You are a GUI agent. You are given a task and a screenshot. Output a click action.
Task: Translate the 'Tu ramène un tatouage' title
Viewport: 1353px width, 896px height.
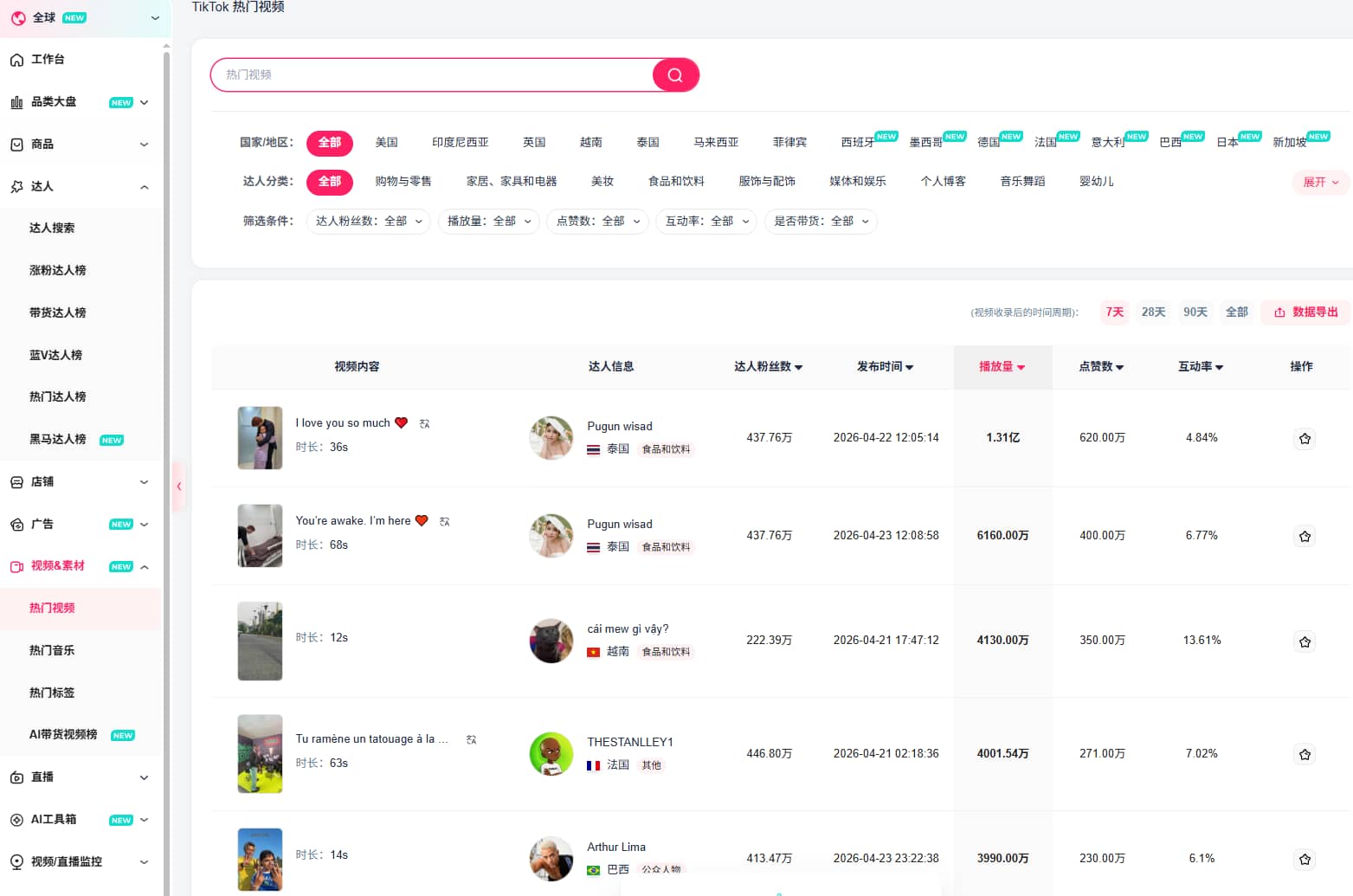(472, 739)
